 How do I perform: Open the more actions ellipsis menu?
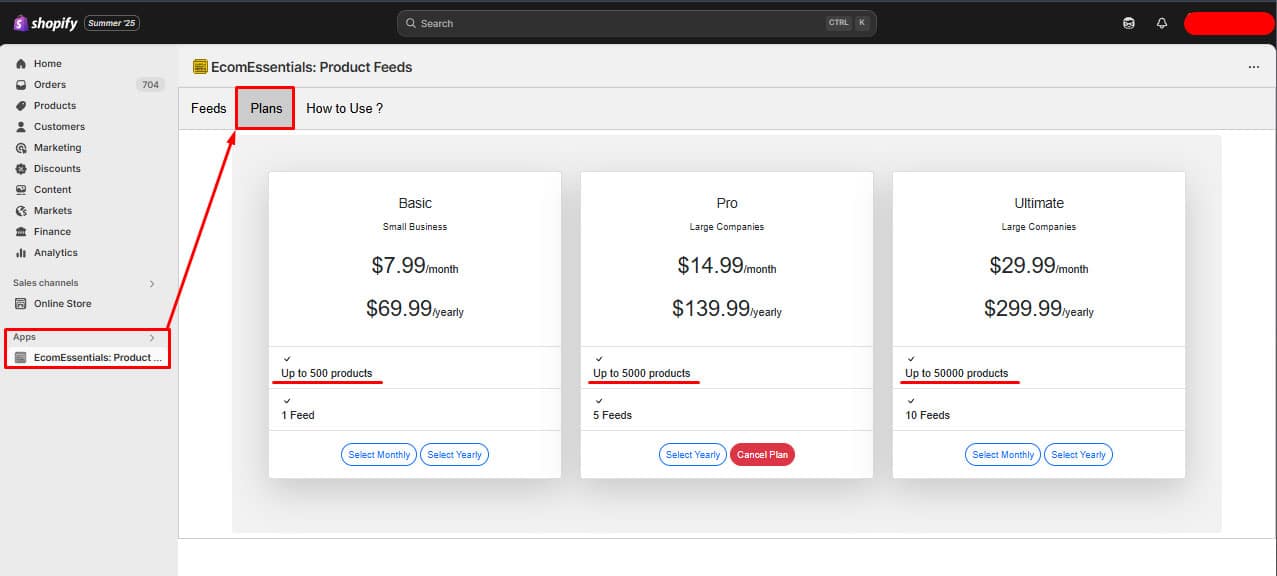[1253, 67]
